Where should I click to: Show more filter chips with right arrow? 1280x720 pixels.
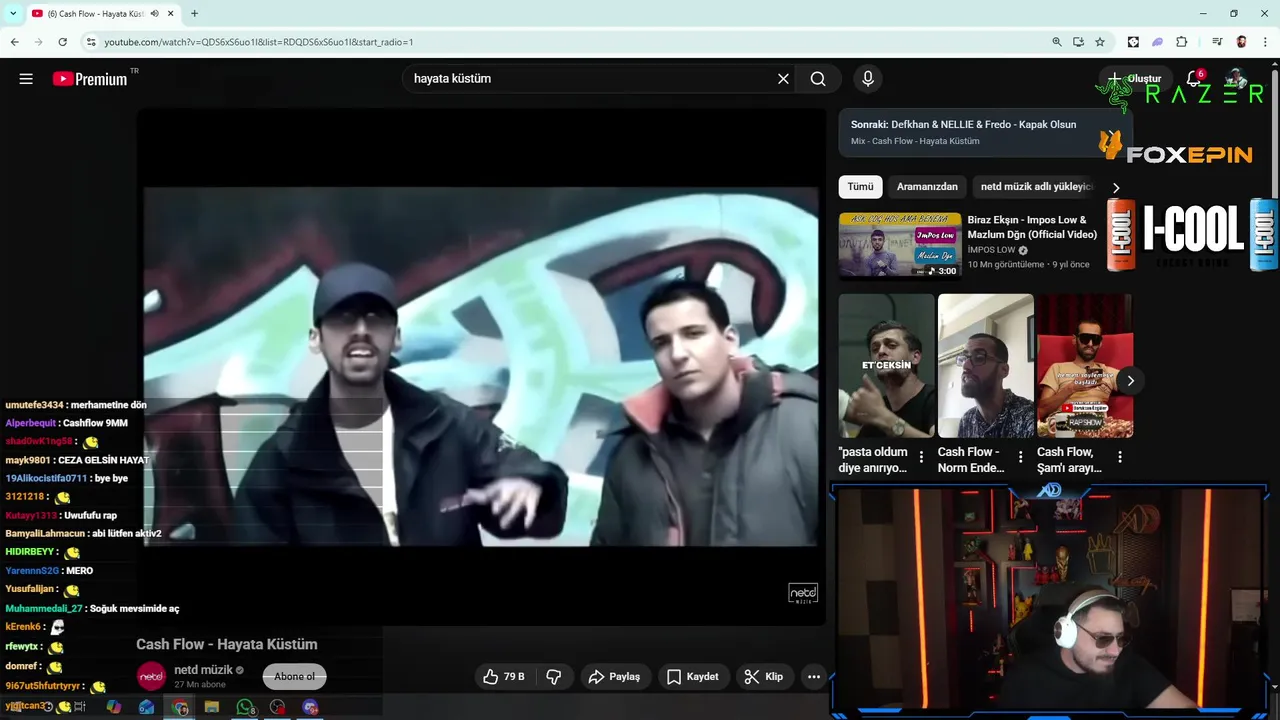[1116, 187]
